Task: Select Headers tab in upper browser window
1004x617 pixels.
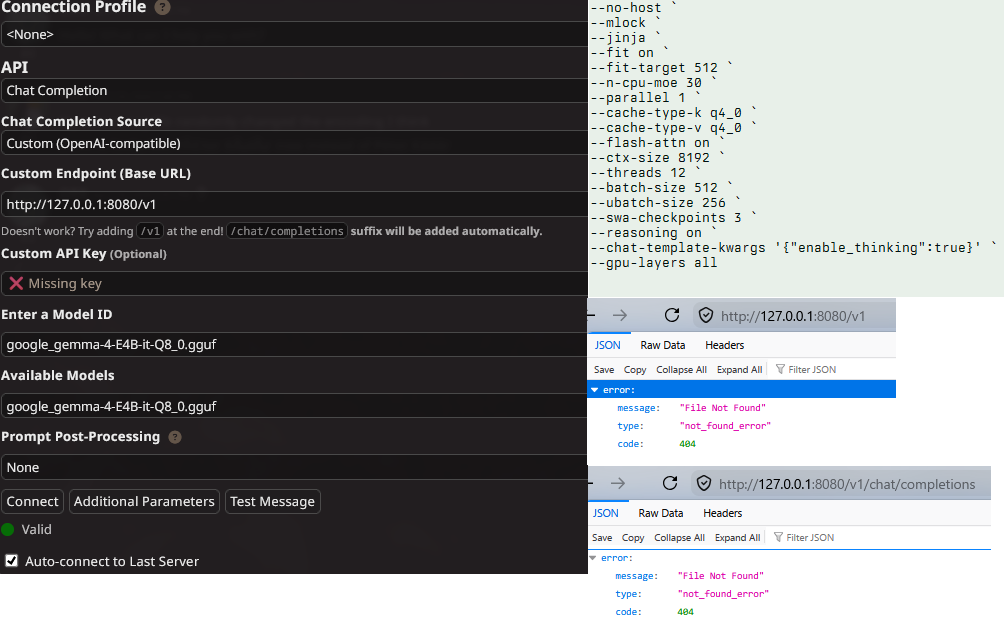Action: pyautogui.click(x=725, y=345)
